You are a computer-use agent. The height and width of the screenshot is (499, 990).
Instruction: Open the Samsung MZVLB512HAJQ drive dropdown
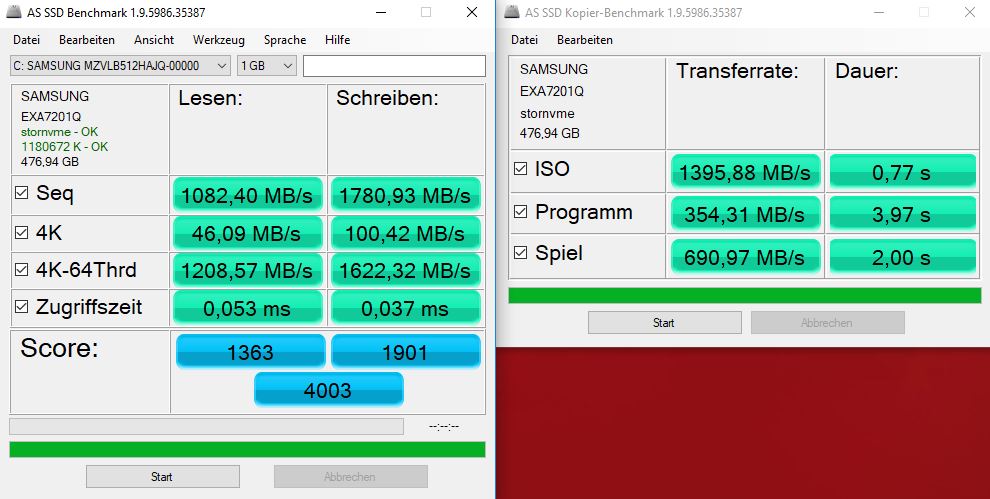(x=120, y=66)
